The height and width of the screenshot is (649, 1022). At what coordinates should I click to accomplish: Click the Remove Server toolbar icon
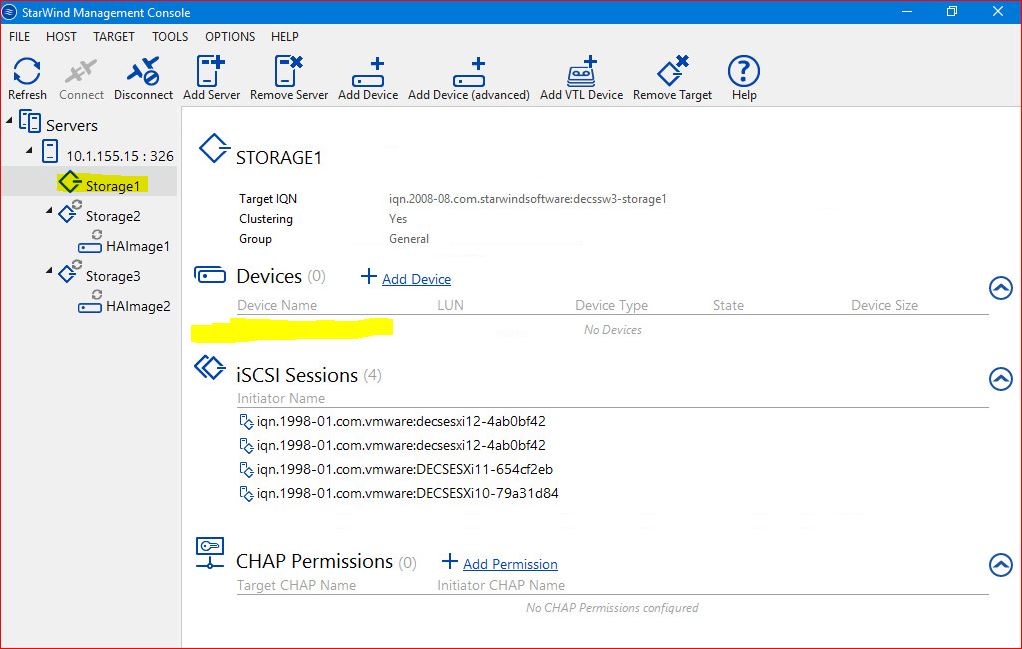pos(289,70)
